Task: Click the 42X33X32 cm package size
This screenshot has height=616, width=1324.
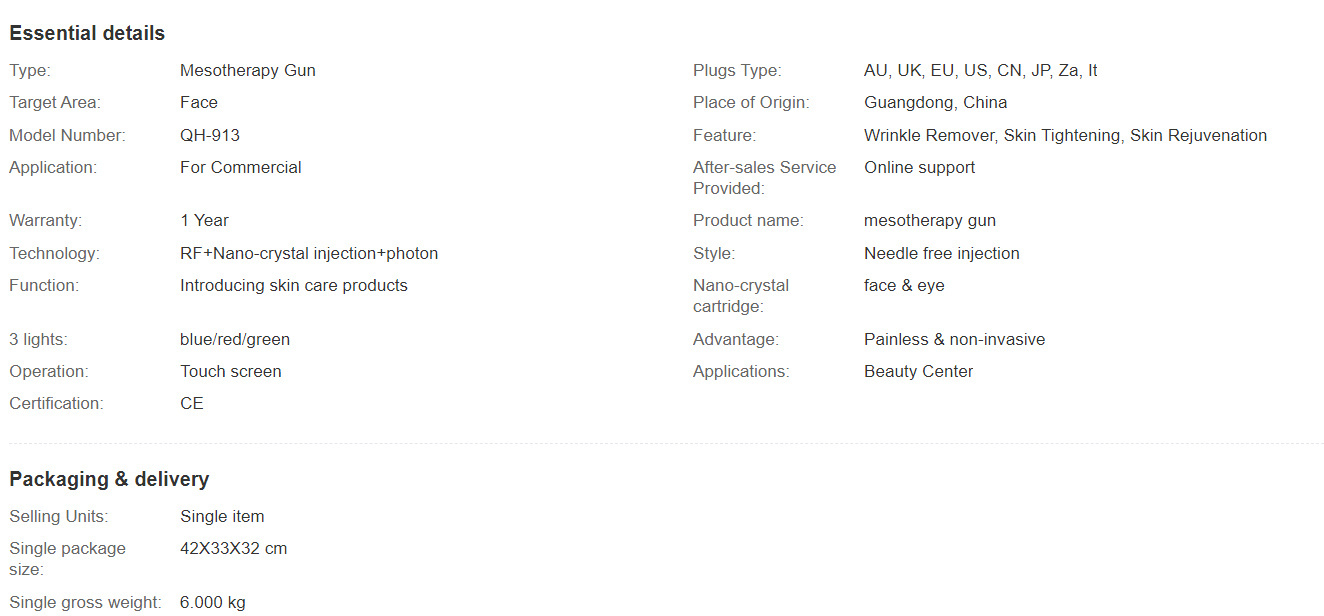Action: click(233, 548)
